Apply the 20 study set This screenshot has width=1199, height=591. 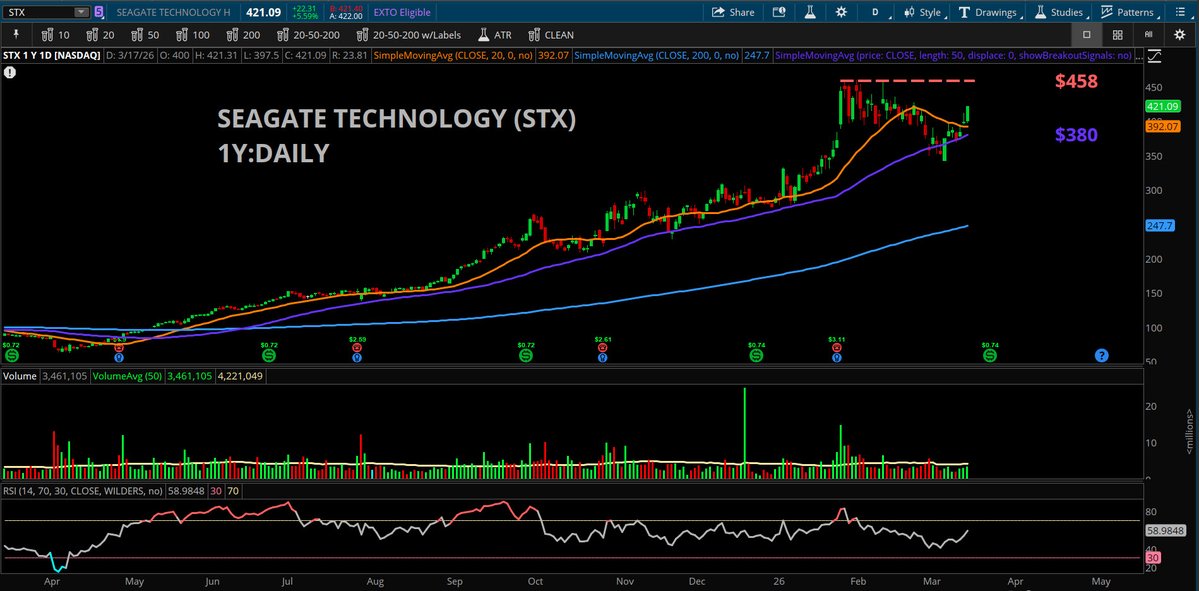(x=101, y=34)
